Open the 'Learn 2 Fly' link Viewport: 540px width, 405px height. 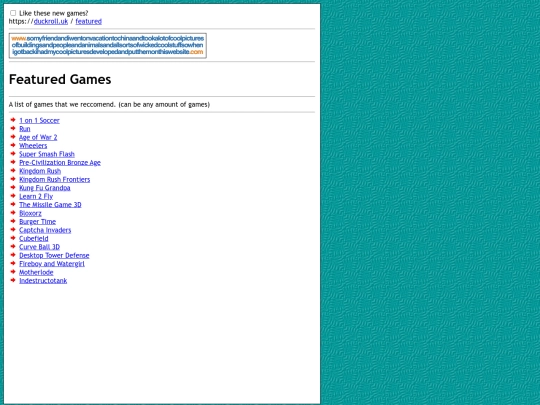pos(36,196)
